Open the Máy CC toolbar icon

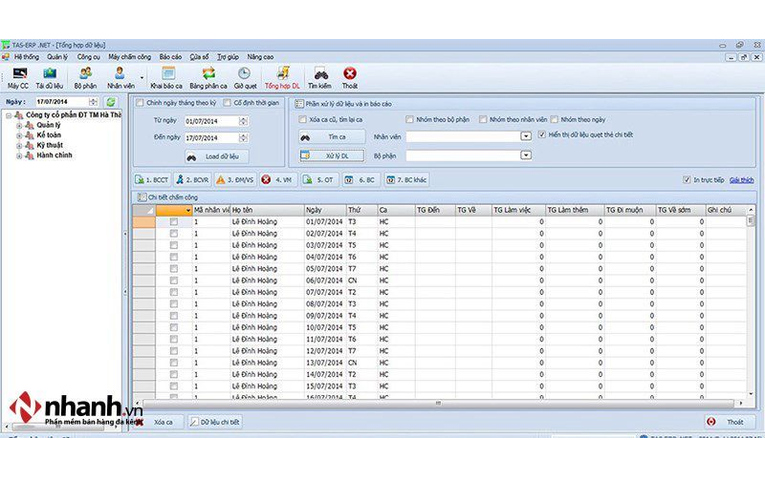pyautogui.click(x=20, y=74)
